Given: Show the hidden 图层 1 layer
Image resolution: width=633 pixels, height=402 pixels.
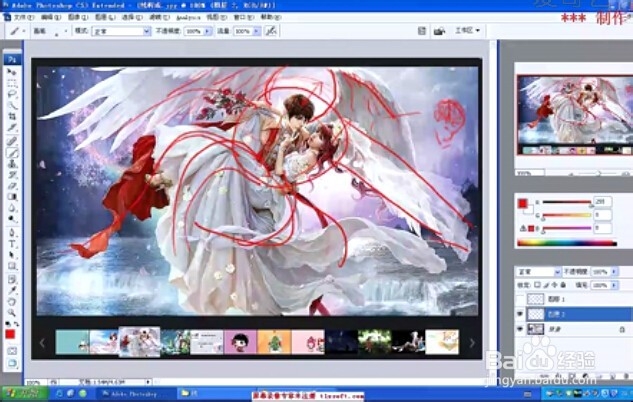Looking at the screenshot, I should pyautogui.click(x=520, y=299).
